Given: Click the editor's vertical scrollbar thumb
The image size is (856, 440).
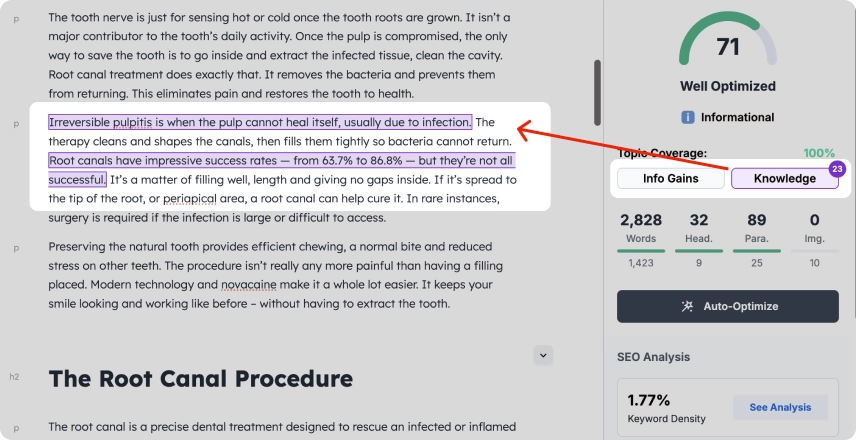Looking at the screenshot, I should (598, 91).
